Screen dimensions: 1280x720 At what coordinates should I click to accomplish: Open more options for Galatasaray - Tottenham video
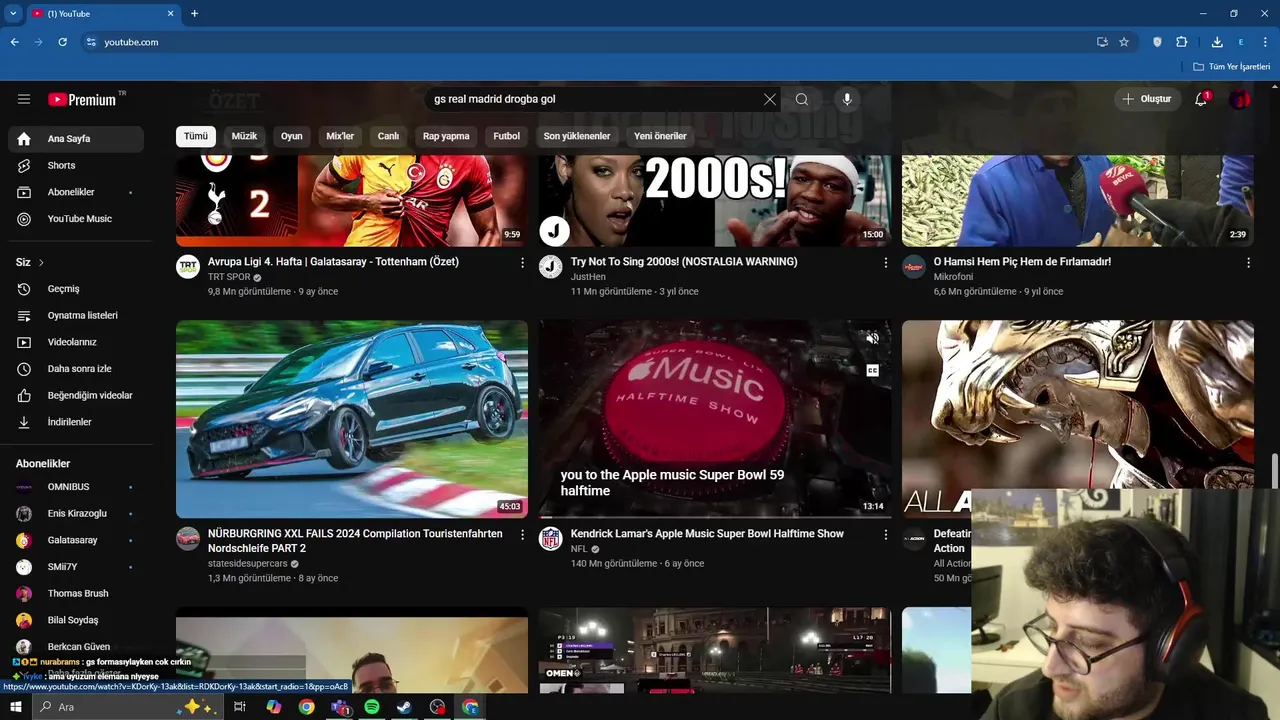(x=522, y=262)
